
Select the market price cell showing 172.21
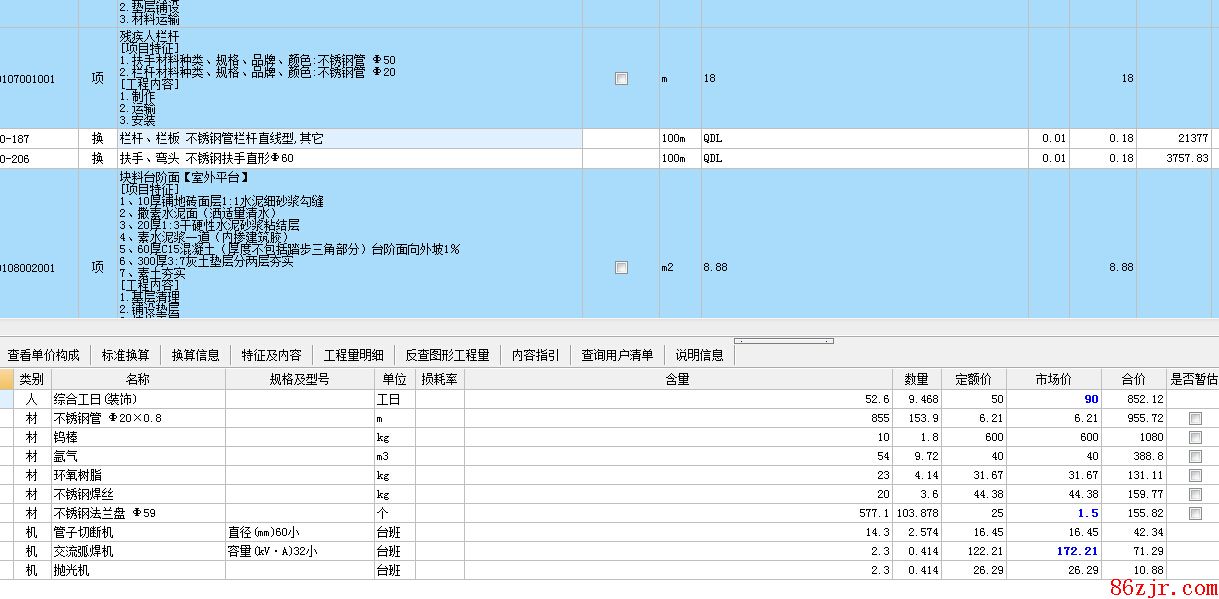[x=1066, y=551]
